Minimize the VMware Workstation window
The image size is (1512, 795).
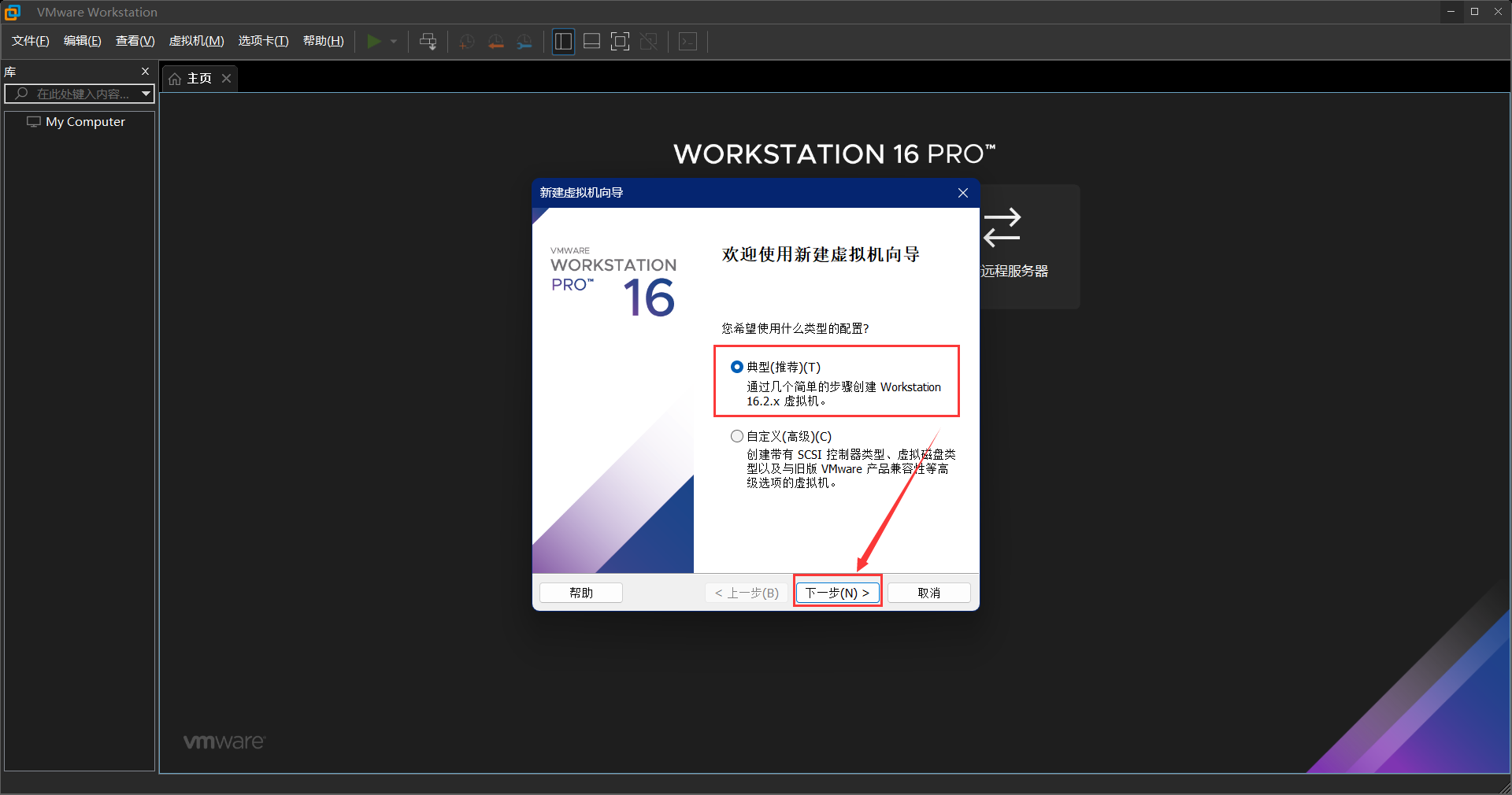[1451, 11]
